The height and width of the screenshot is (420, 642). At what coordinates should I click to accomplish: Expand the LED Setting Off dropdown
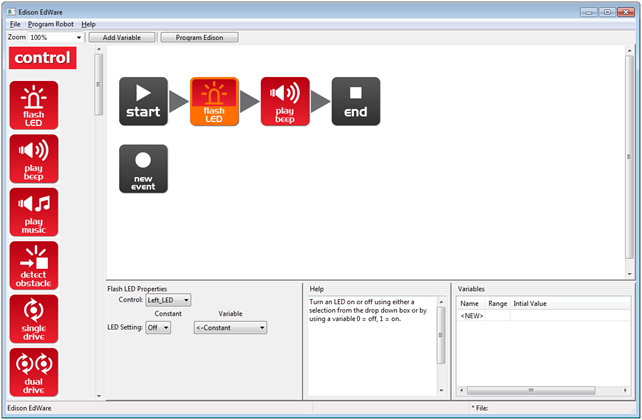158,327
